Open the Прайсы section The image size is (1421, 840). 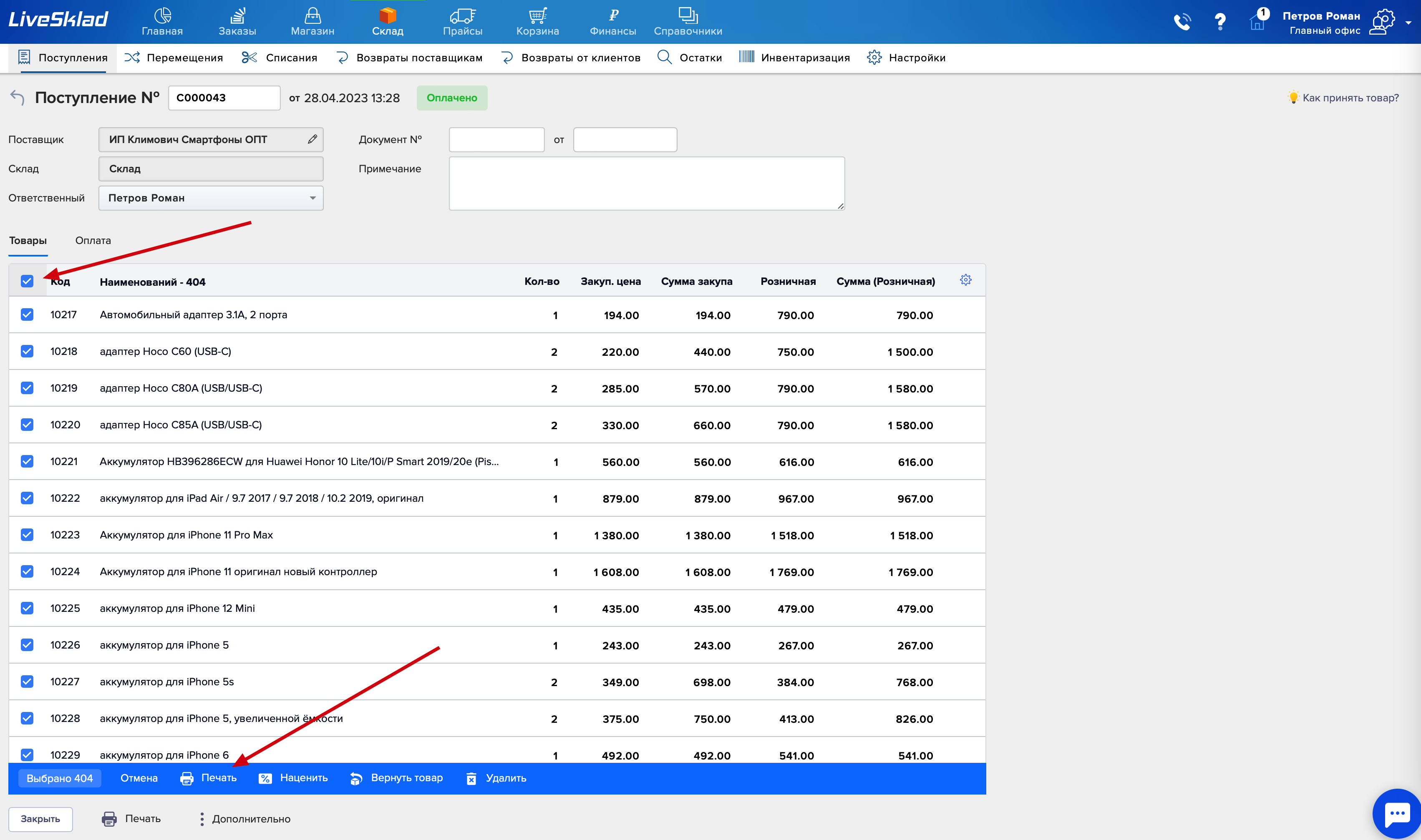(463, 22)
